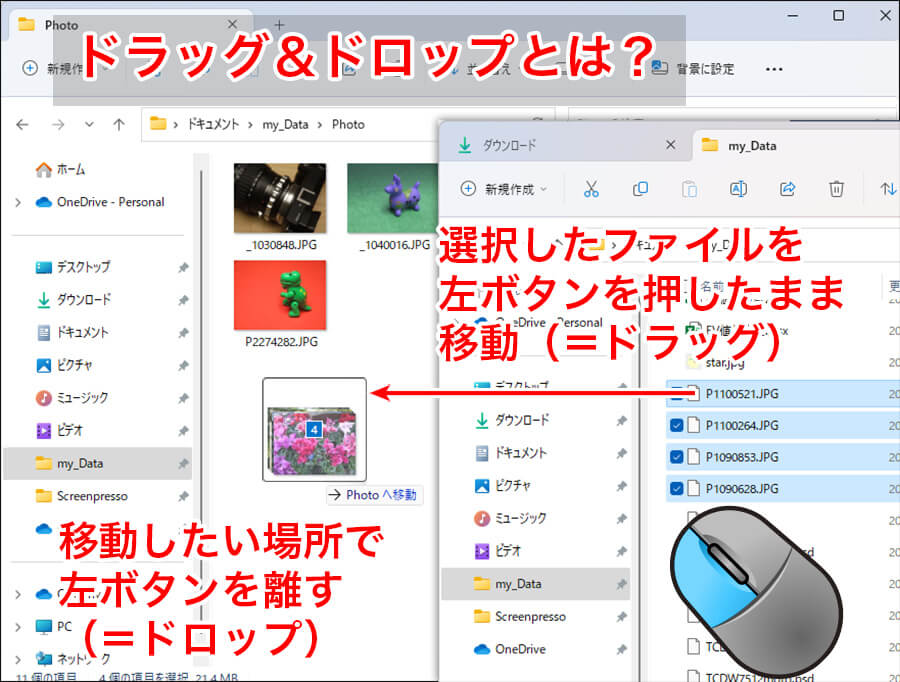Open ダウンロード in Photo window sidebar
Image resolution: width=900 pixels, height=682 pixels.
pos(73,300)
